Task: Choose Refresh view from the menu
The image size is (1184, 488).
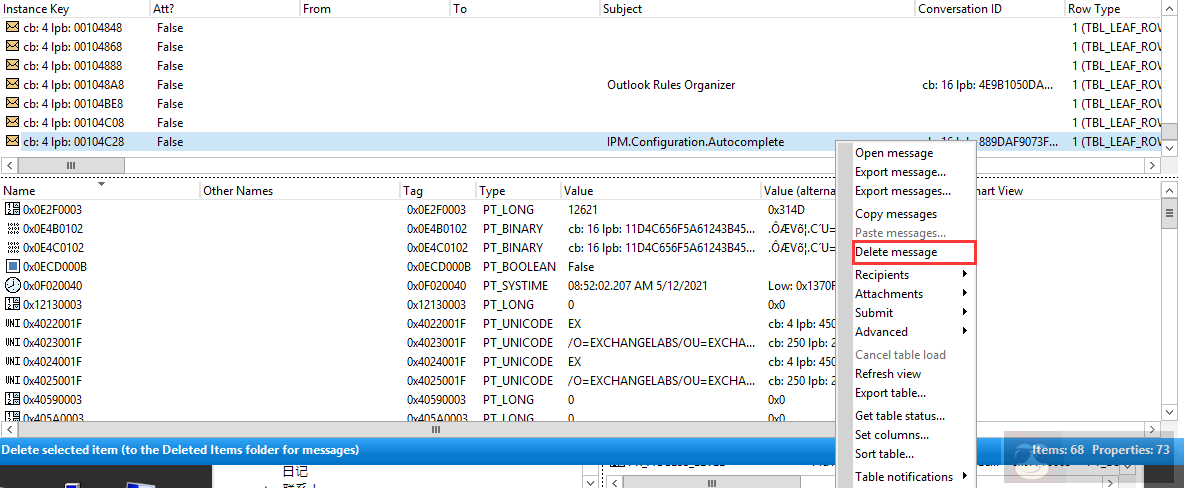Action: 888,374
